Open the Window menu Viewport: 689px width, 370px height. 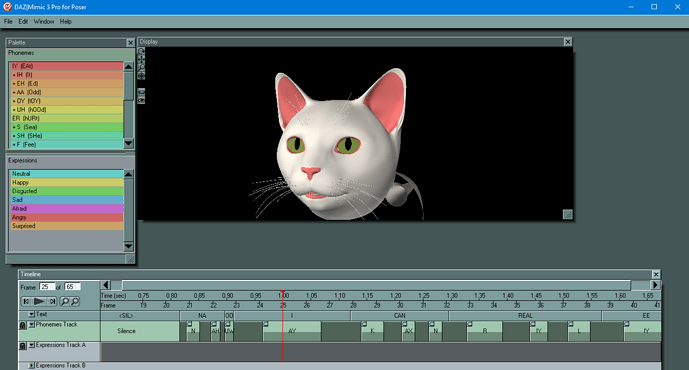44,22
